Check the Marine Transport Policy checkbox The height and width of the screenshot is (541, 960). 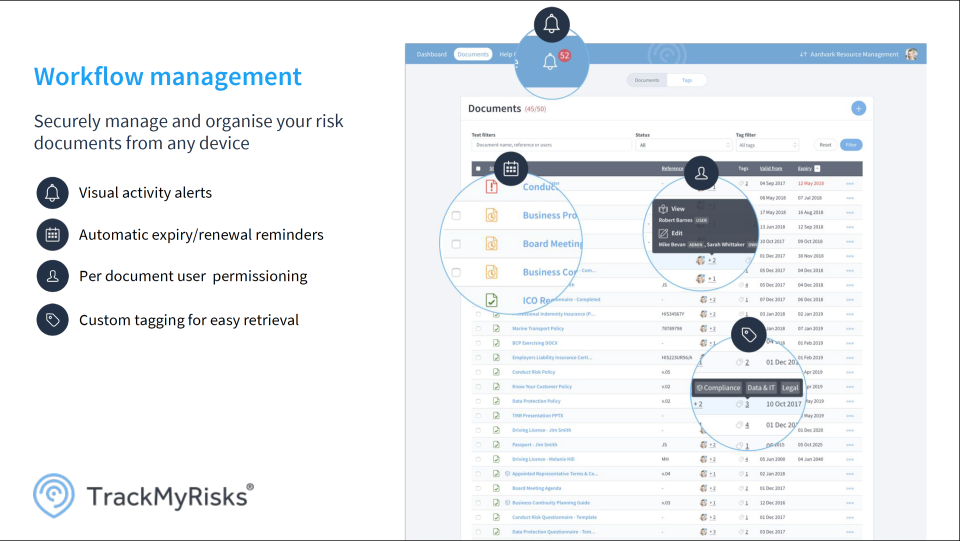478,329
